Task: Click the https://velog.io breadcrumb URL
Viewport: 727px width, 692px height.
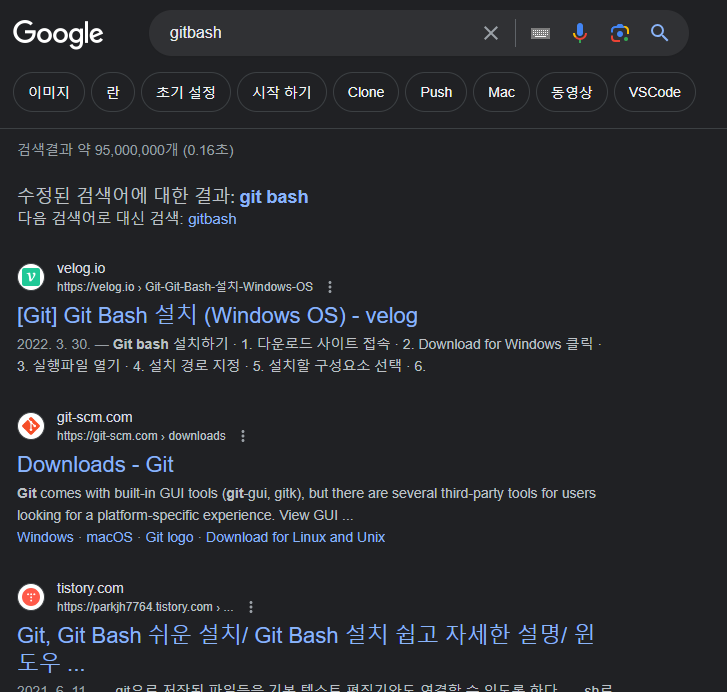Action: [185, 287]
